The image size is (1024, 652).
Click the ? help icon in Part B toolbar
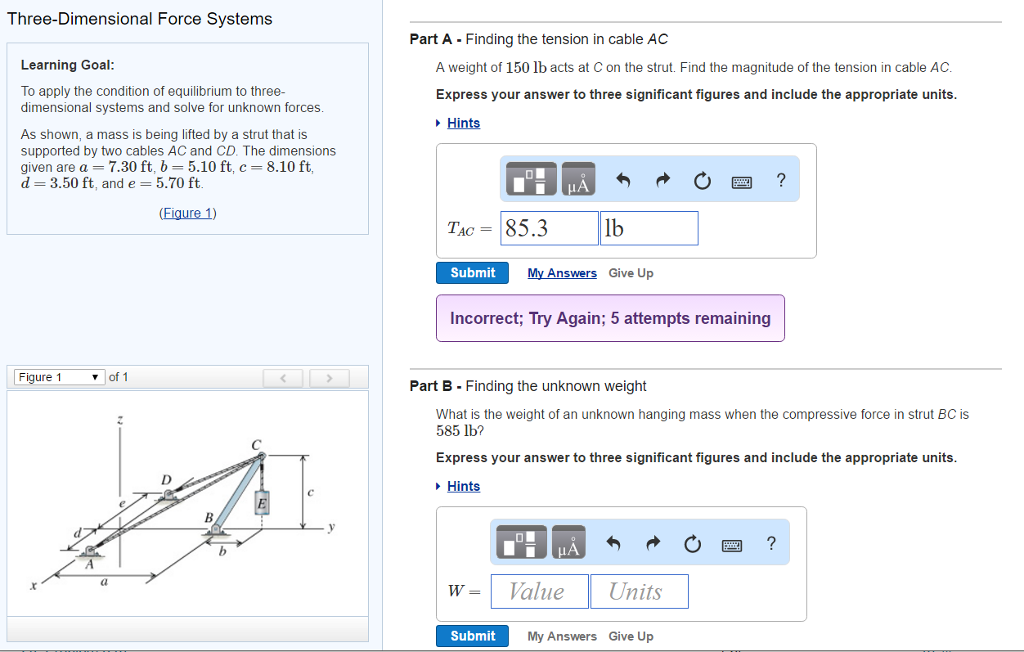(x=770, y=543)
